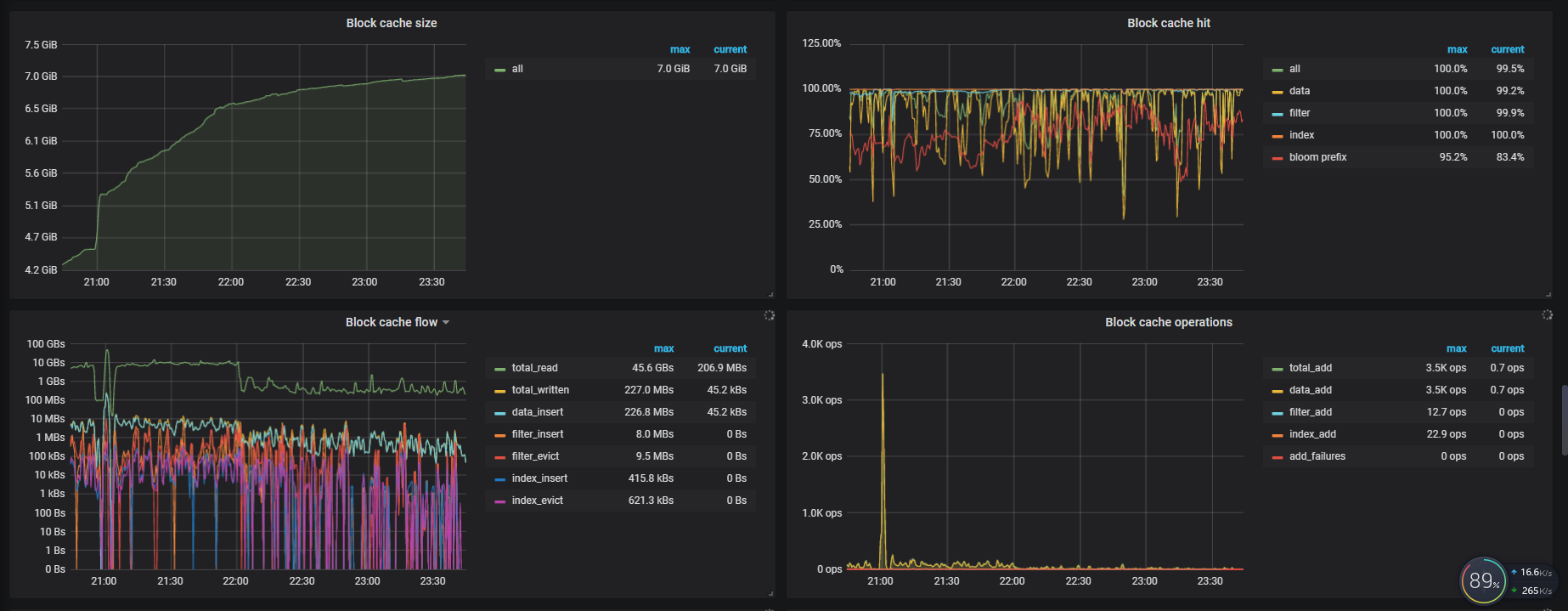This screenshot has height=611, width=1568.
Task: Sort Block cache flow legend by current
Action: 730,348
